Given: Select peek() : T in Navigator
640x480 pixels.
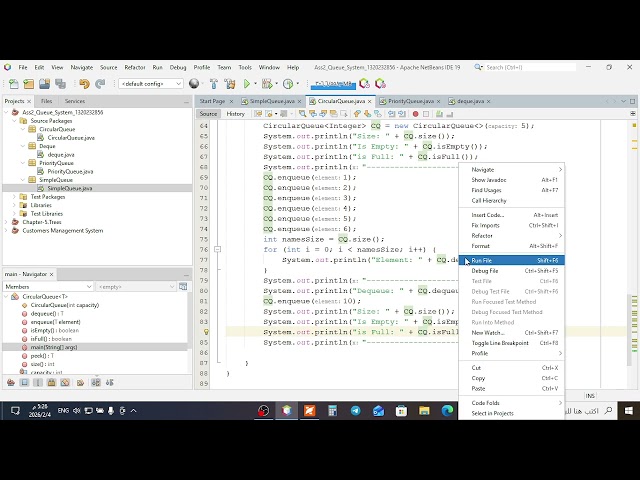Looking at the screenshot, I should (x=42, y=356).
